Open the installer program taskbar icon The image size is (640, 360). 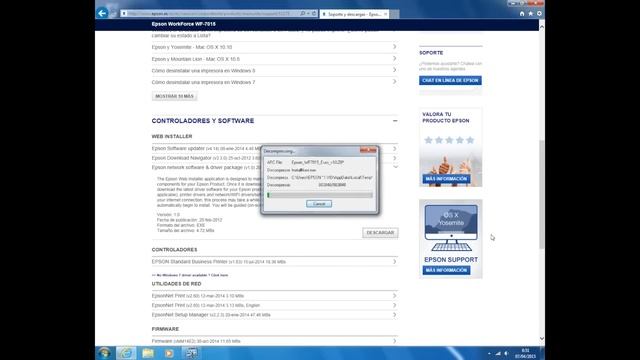[x=191, y=353]
